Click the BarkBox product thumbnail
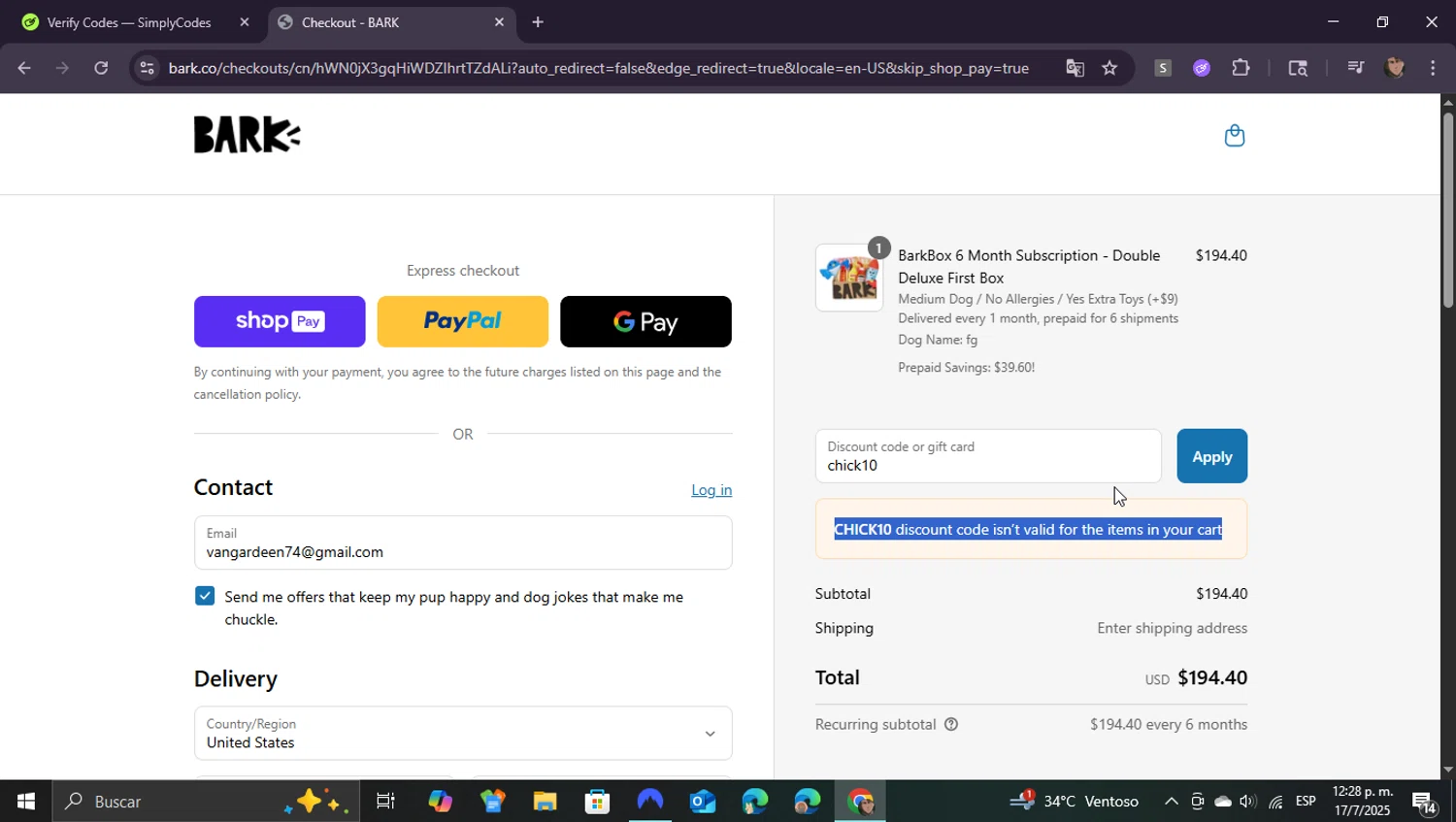Screen dimensions: 1456x822 point(849,278)
